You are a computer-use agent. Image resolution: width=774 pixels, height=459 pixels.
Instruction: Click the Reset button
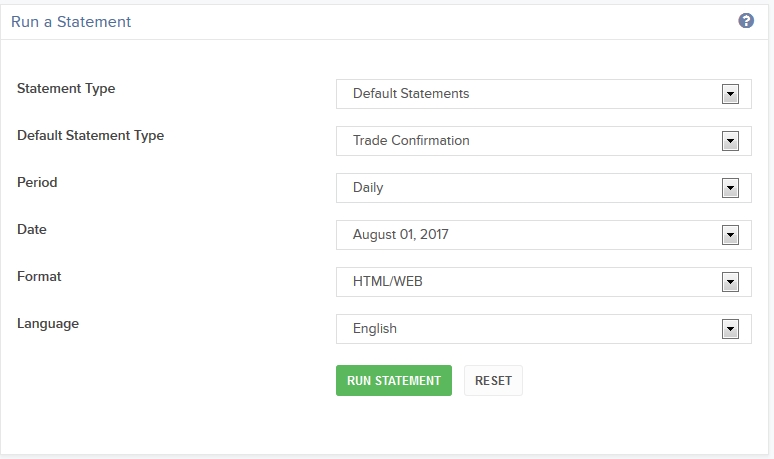click(x=493, y=381)
